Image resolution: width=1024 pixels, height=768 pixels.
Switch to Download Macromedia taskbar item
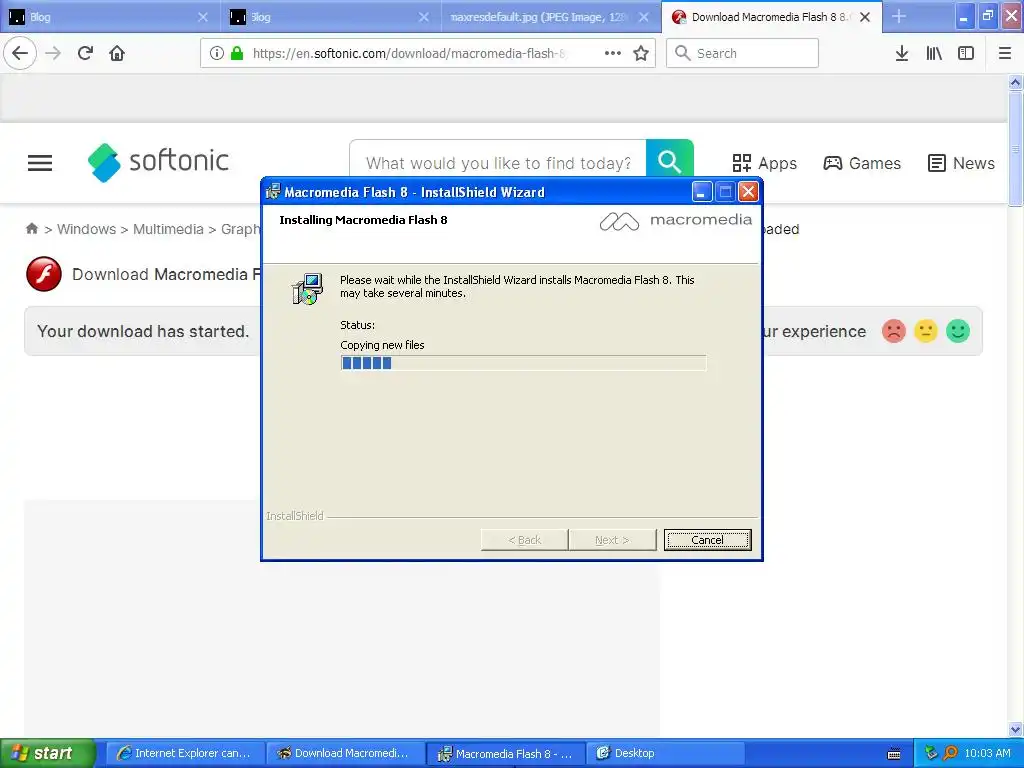(x=345, y=753)
